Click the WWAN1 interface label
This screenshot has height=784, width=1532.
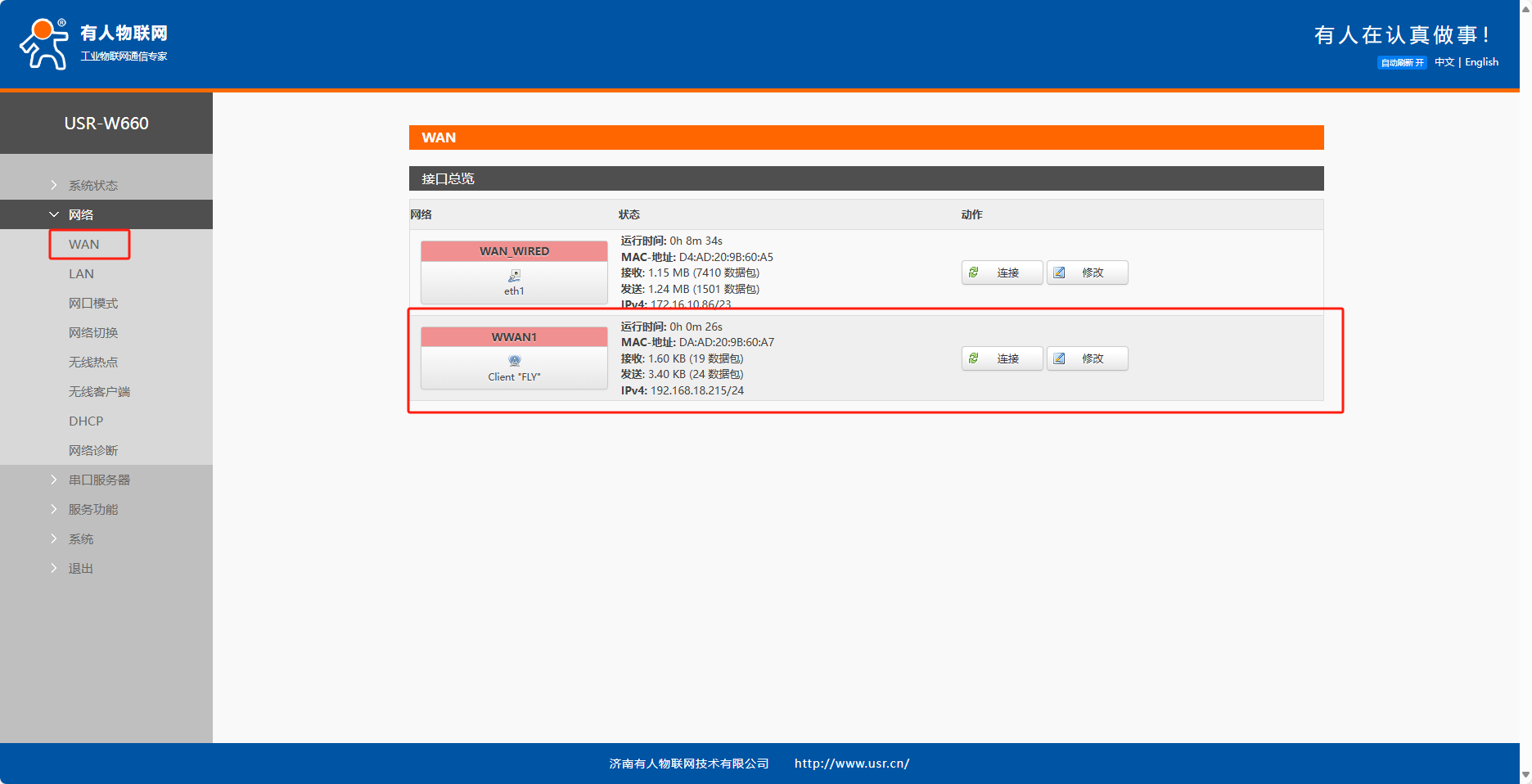click(514, 337)
